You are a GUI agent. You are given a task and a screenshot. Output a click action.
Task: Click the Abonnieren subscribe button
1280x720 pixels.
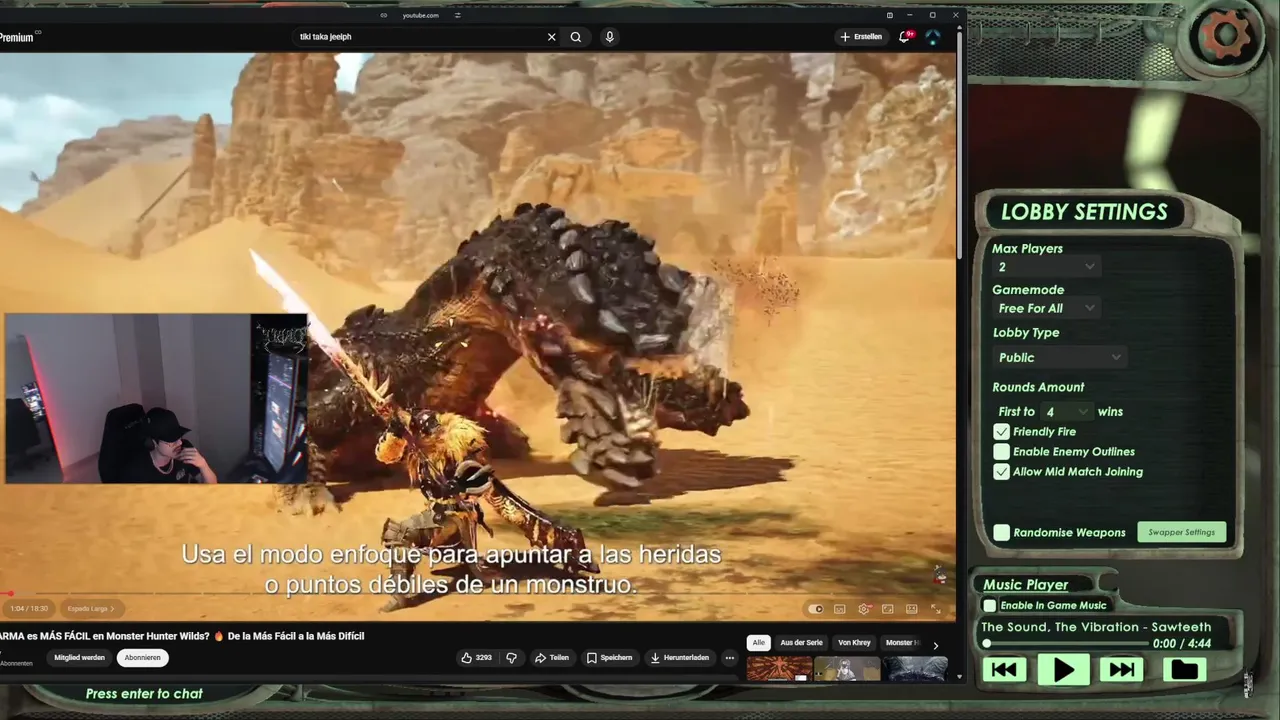click(142, 658)
